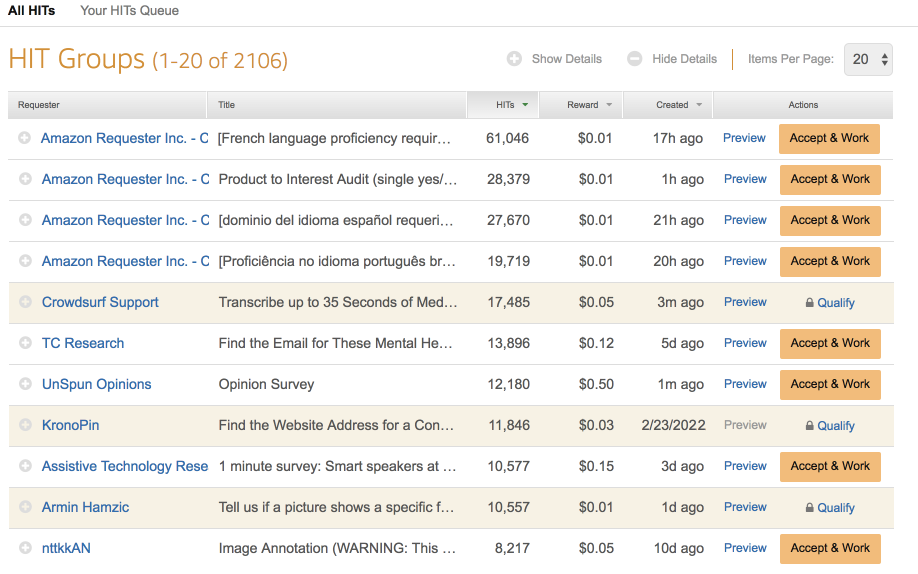Open requester link Assistive Technology Rese
Viewport: 918px width, 574px height.
click(125, 466)
